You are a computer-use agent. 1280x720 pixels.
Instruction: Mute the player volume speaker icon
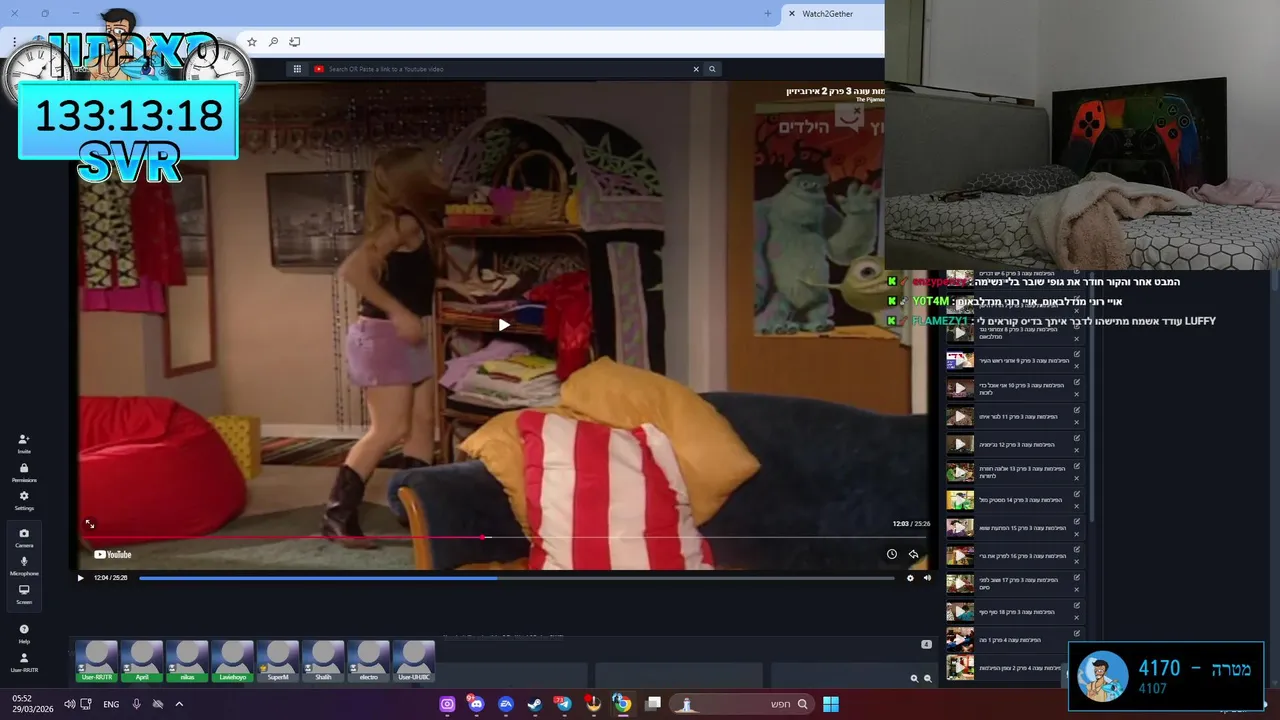[927, 578]
